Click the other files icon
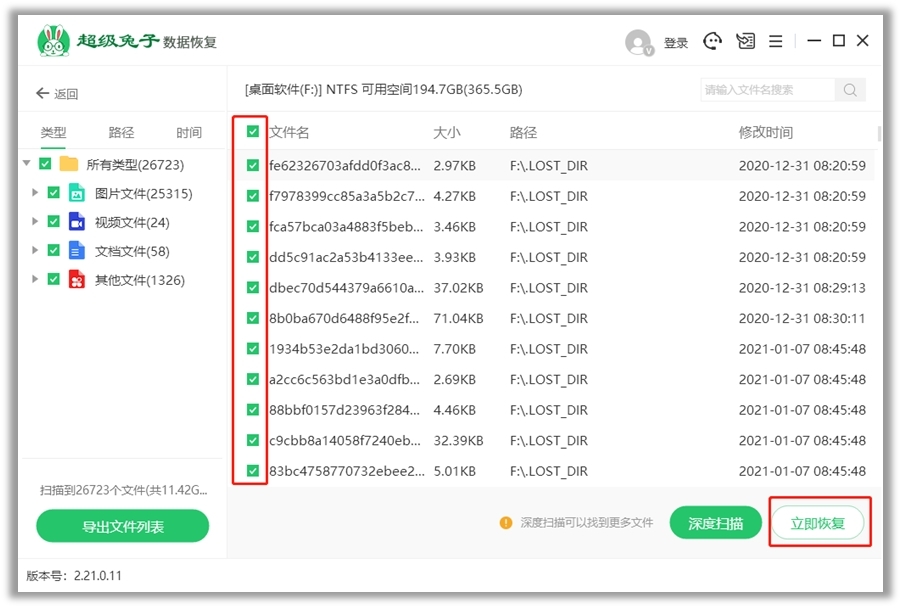 (77, 280)
